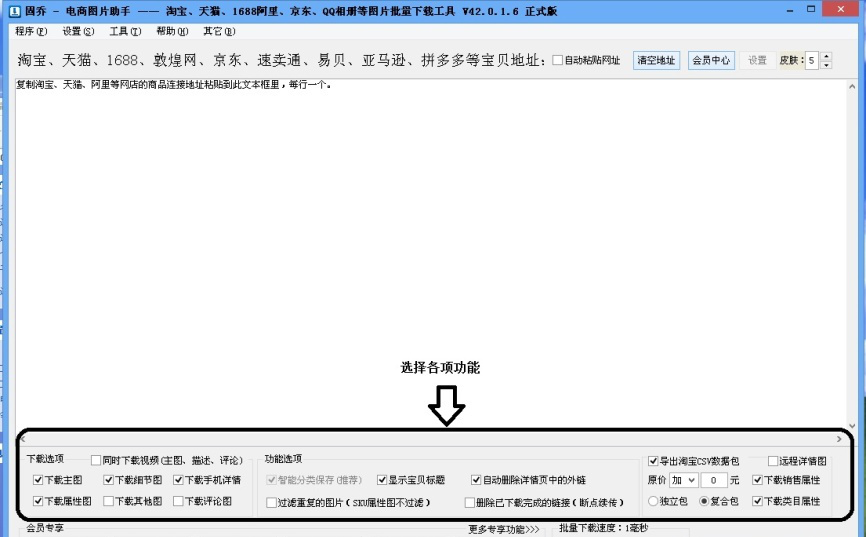866x537 pixels.
Task: Open the 设置(S) menu
Action: click(x=78, y=31)
